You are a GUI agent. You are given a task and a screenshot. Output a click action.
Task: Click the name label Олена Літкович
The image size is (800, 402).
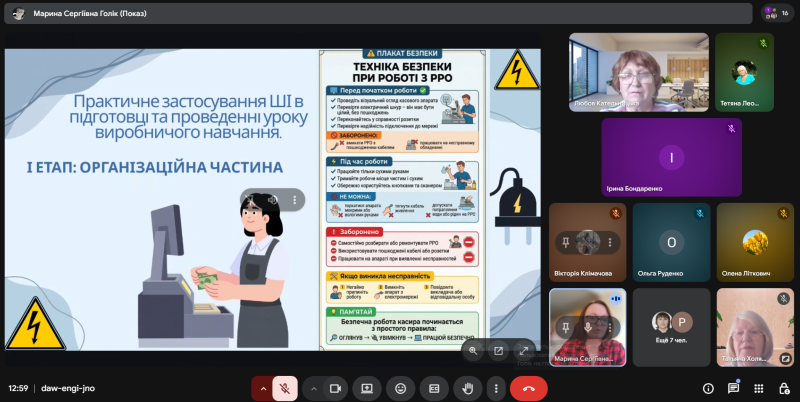click(746, 273)
